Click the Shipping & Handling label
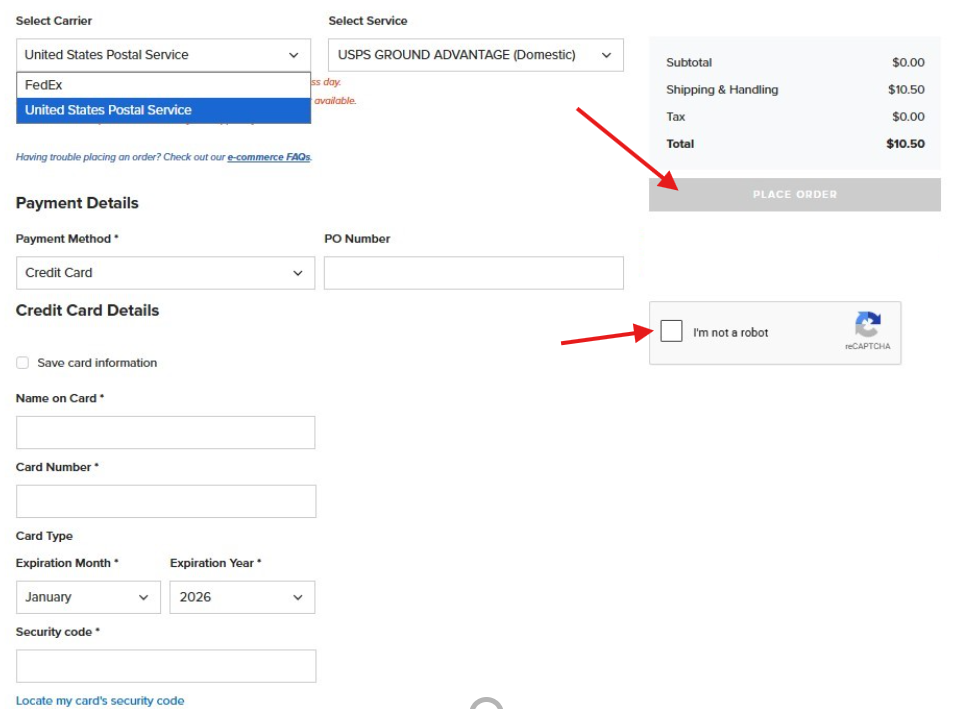 click(x=722, y=90)
